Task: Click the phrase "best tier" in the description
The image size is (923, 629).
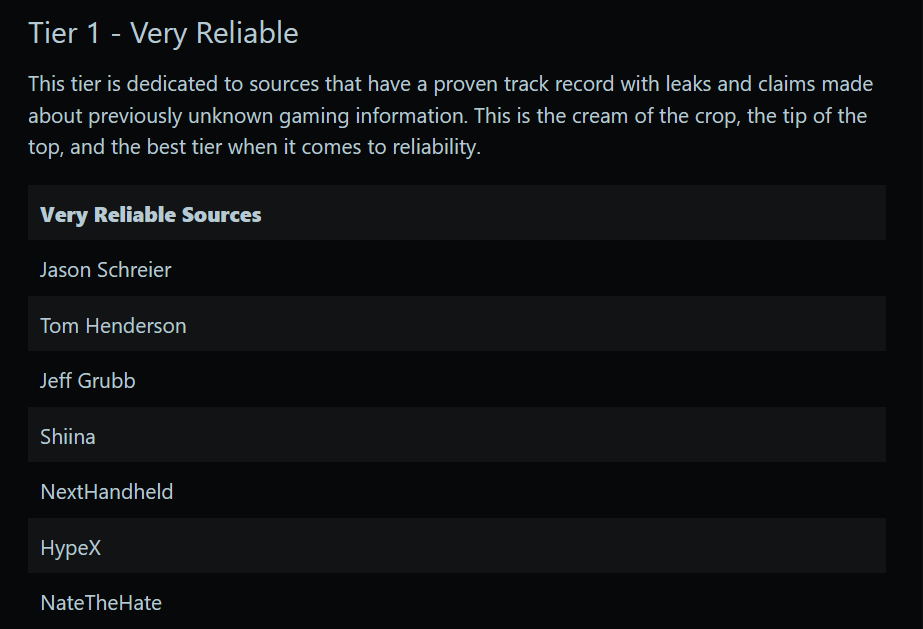Action: [181, 149]
